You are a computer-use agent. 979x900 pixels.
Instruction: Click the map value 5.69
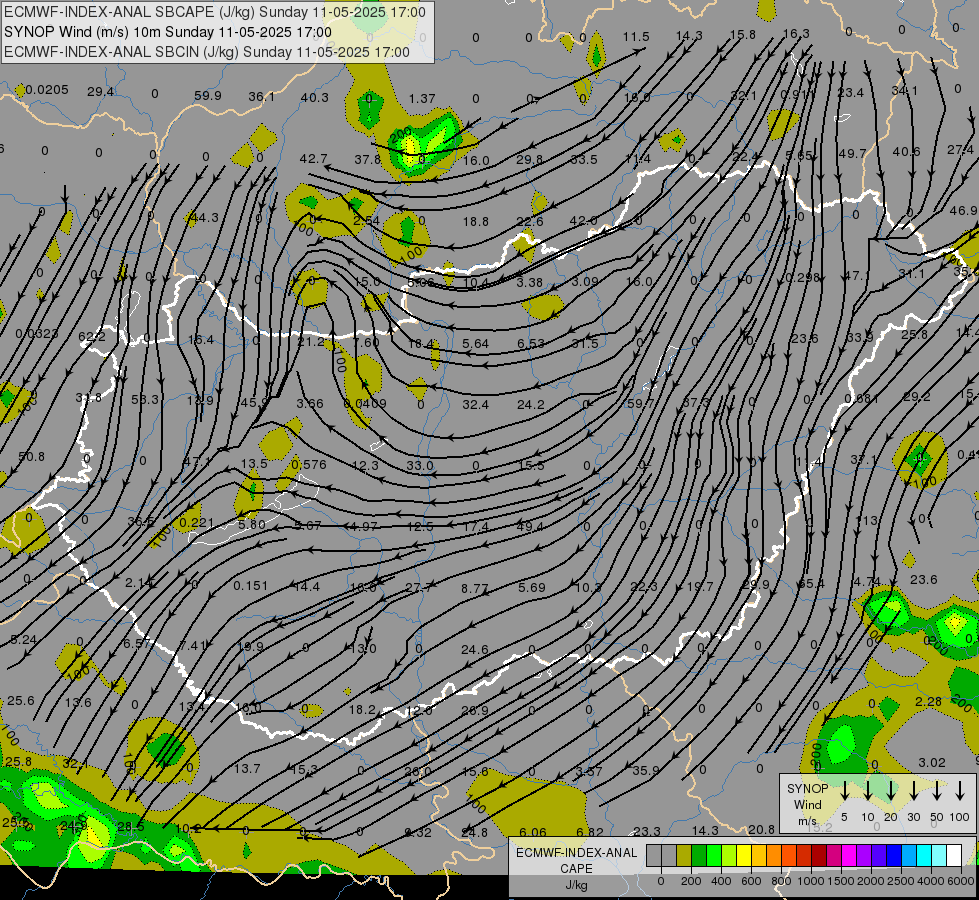tap(532, 588)
